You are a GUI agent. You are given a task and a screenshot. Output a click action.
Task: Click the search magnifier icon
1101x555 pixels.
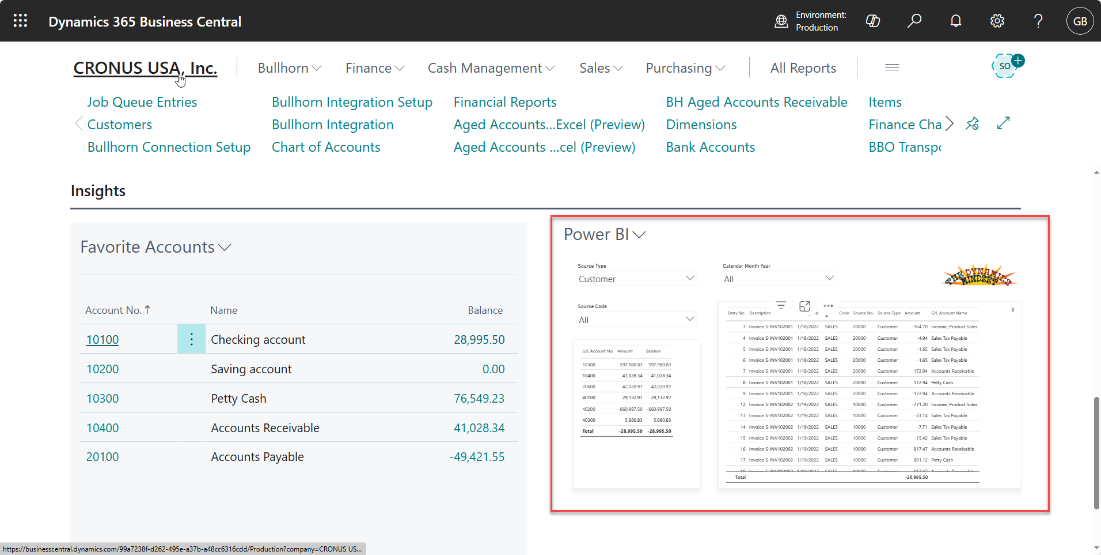point(914,21)
